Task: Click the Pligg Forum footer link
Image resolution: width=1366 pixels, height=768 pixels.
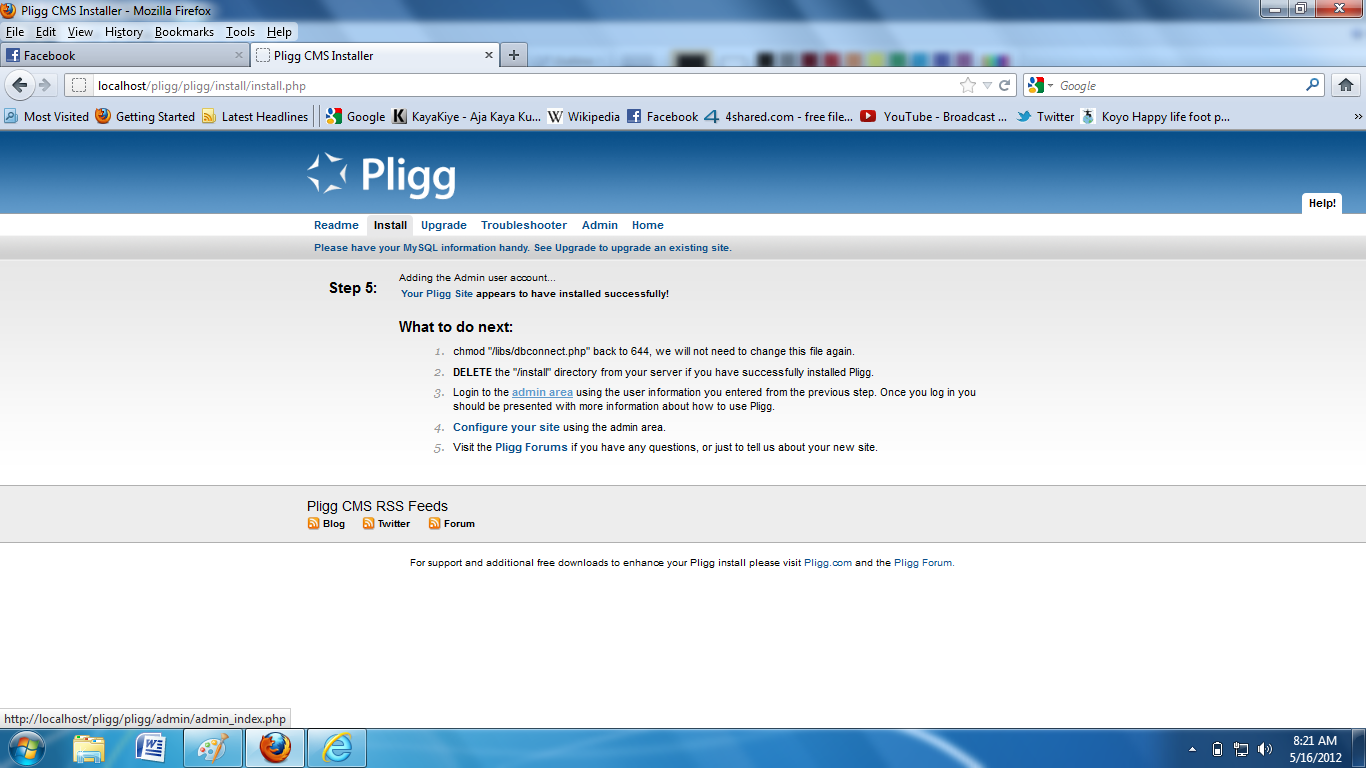Action: [x=923, y=563]
